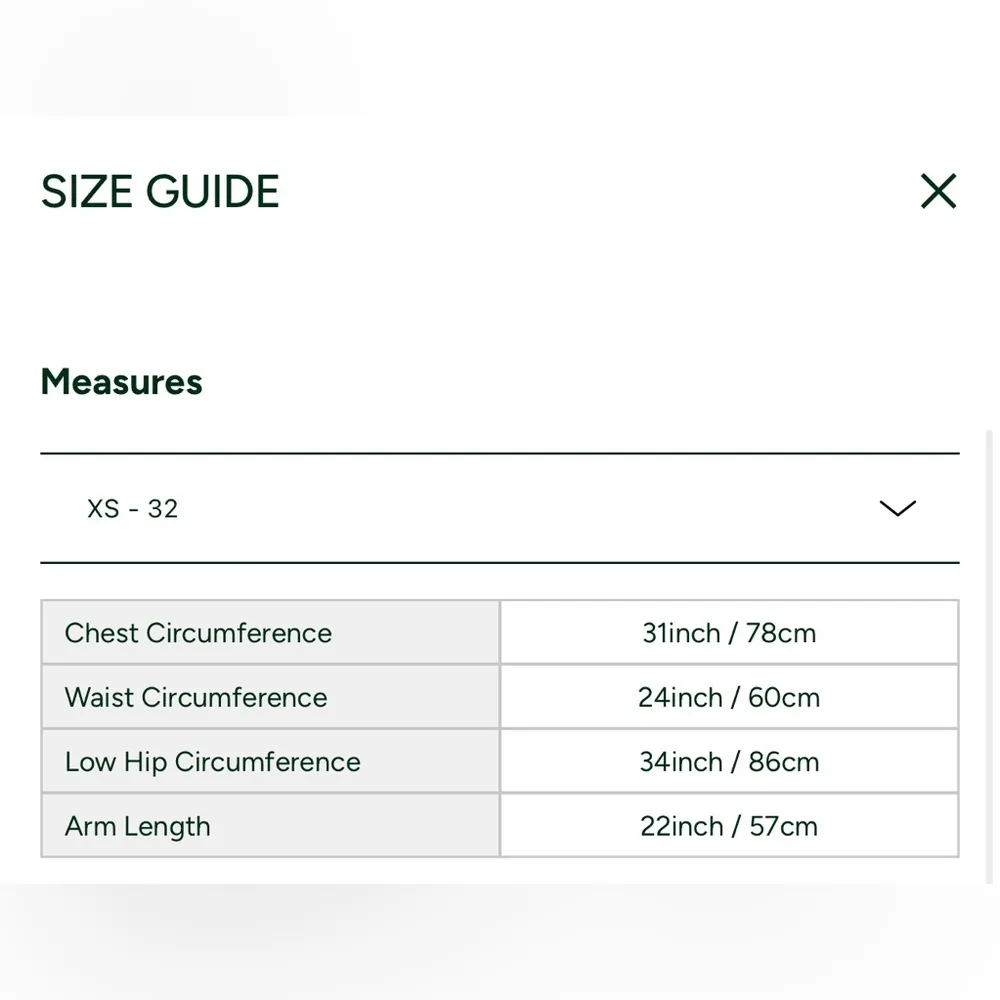
Task: Click the dimmed backdrop above the Size Guide
Action: (500, 55)
